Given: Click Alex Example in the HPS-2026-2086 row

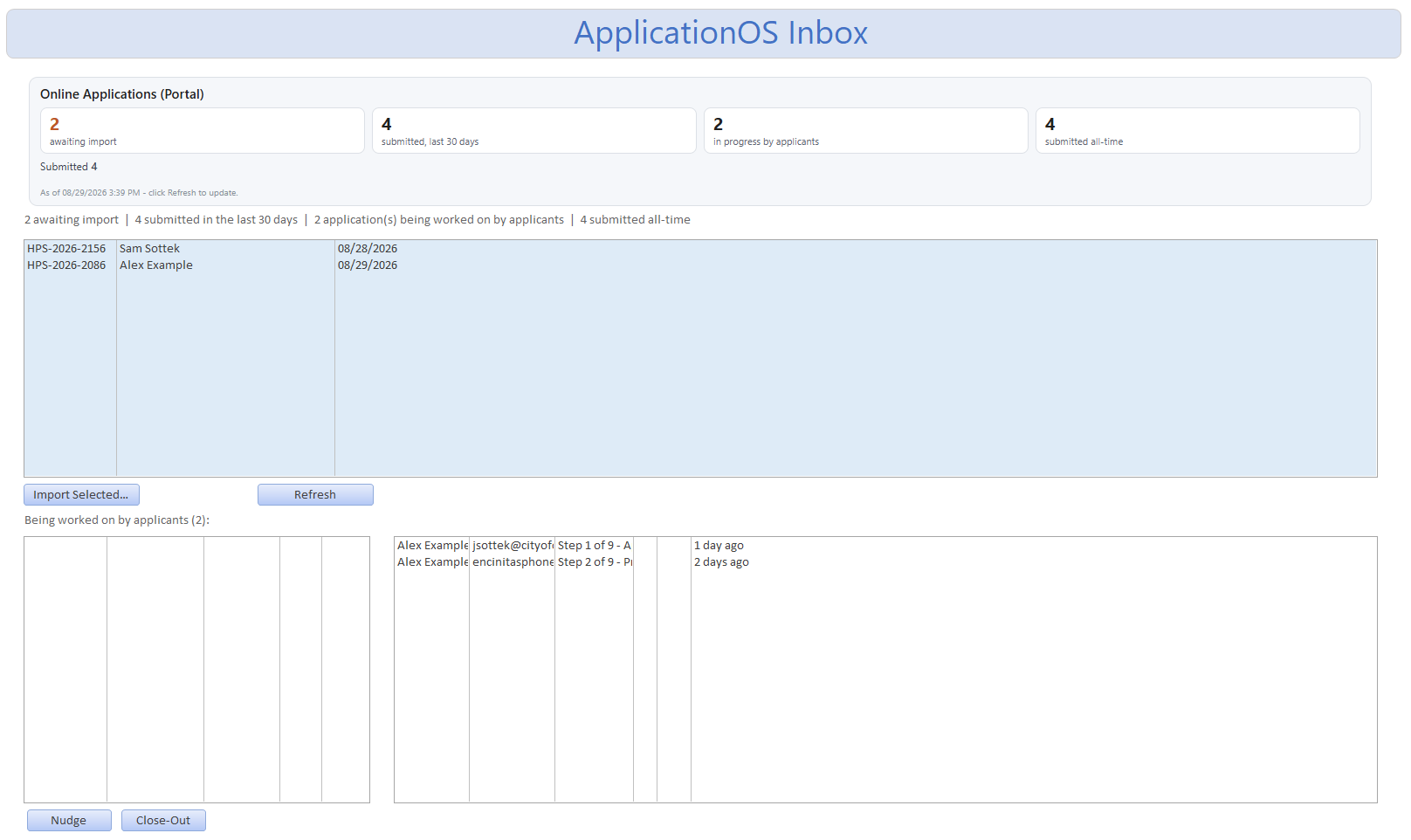Looking at the screenshot, I should click(156, 265).
